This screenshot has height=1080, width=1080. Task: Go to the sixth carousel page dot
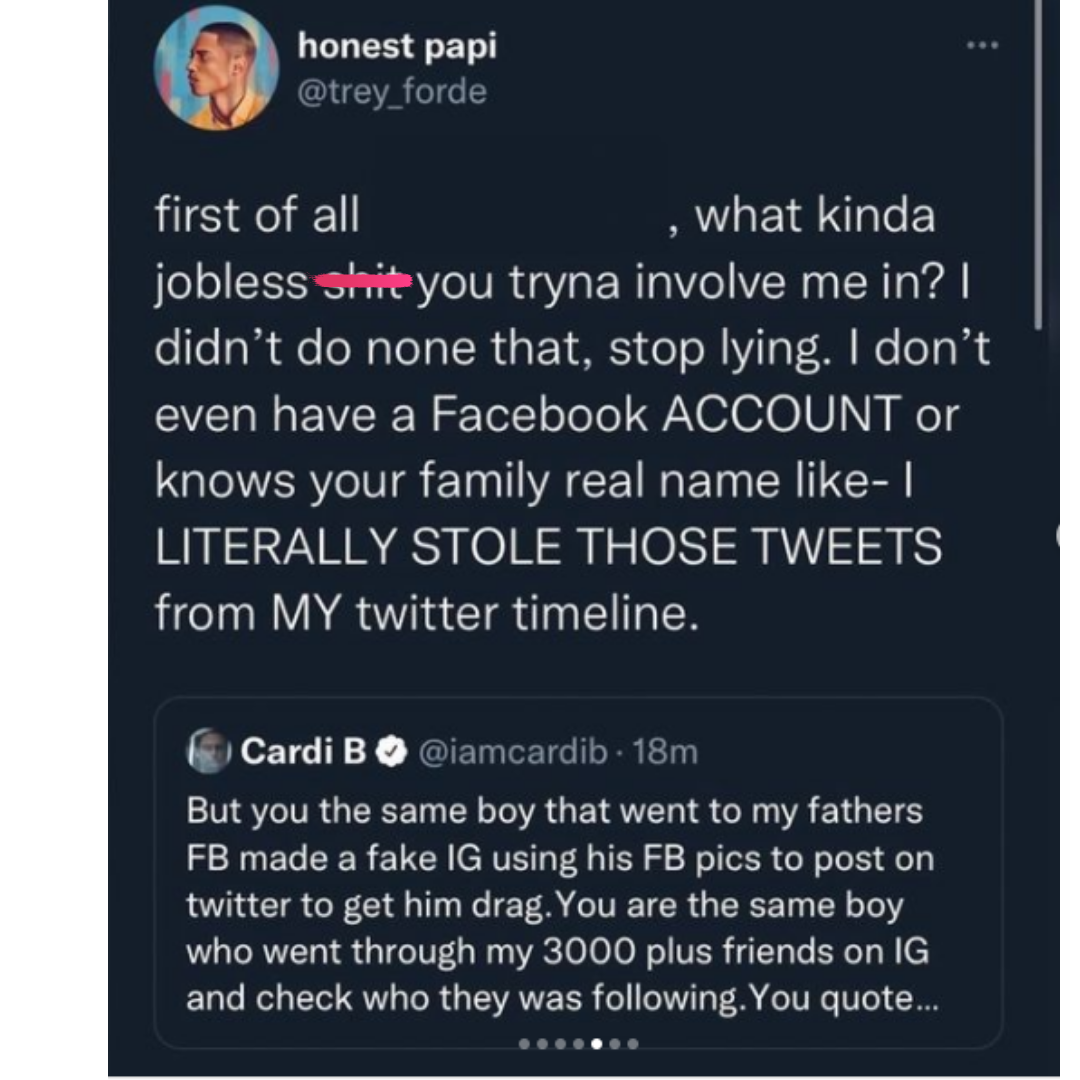(x=614, y=1044)
